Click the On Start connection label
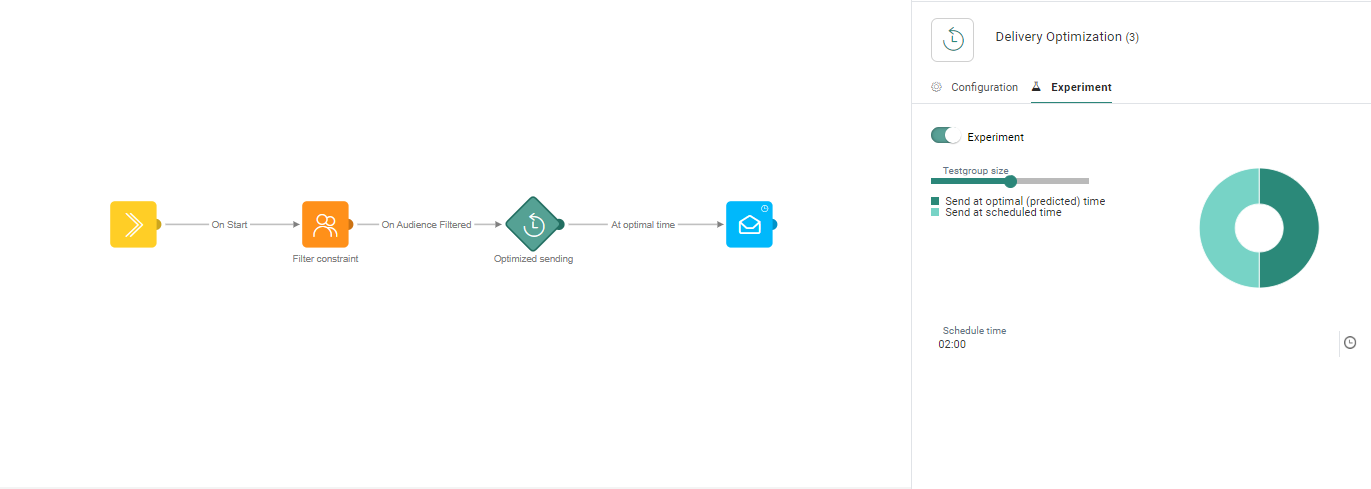 tap(229, 225)
